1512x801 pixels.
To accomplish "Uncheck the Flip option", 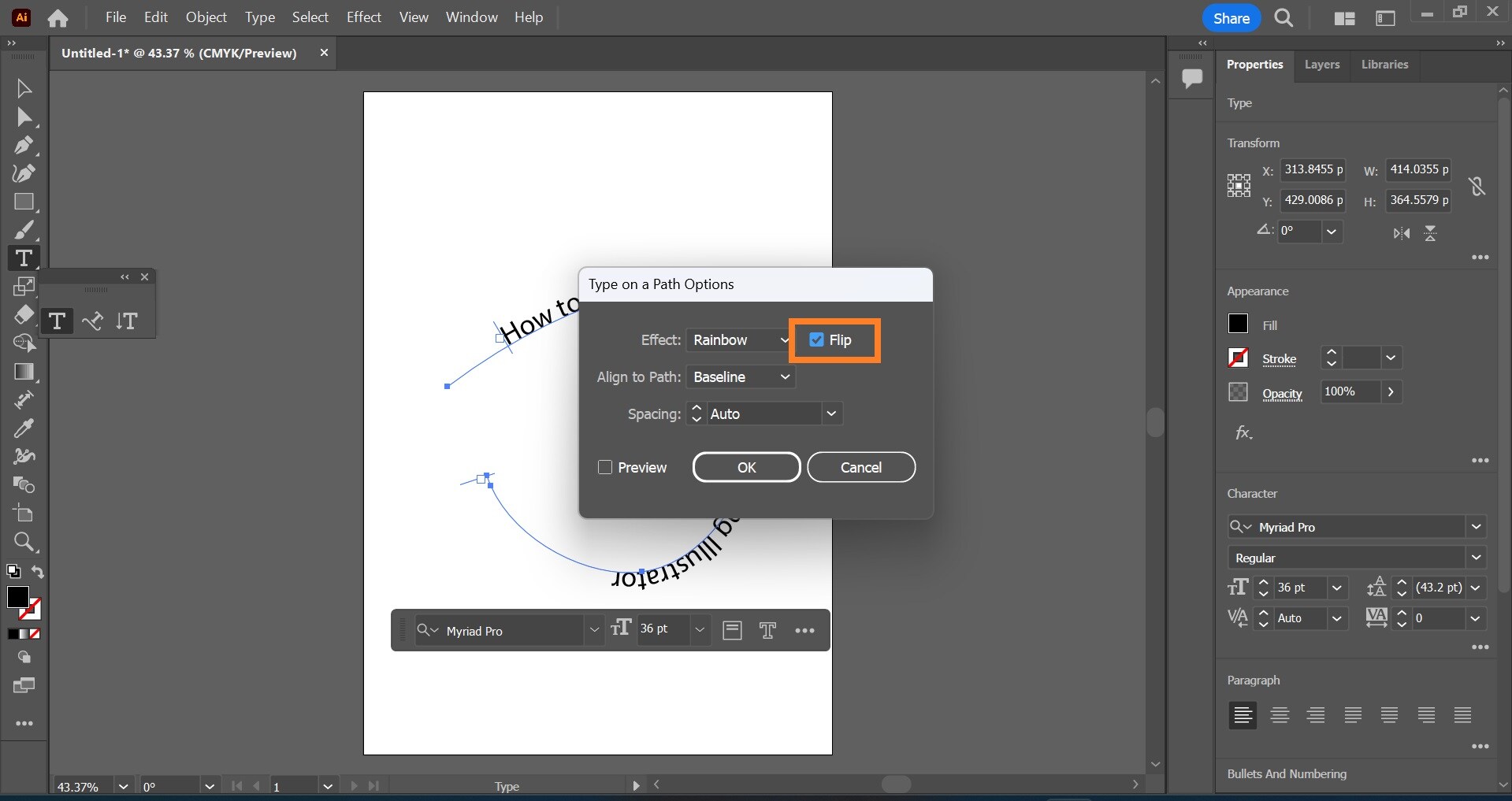I will [816, 340].
